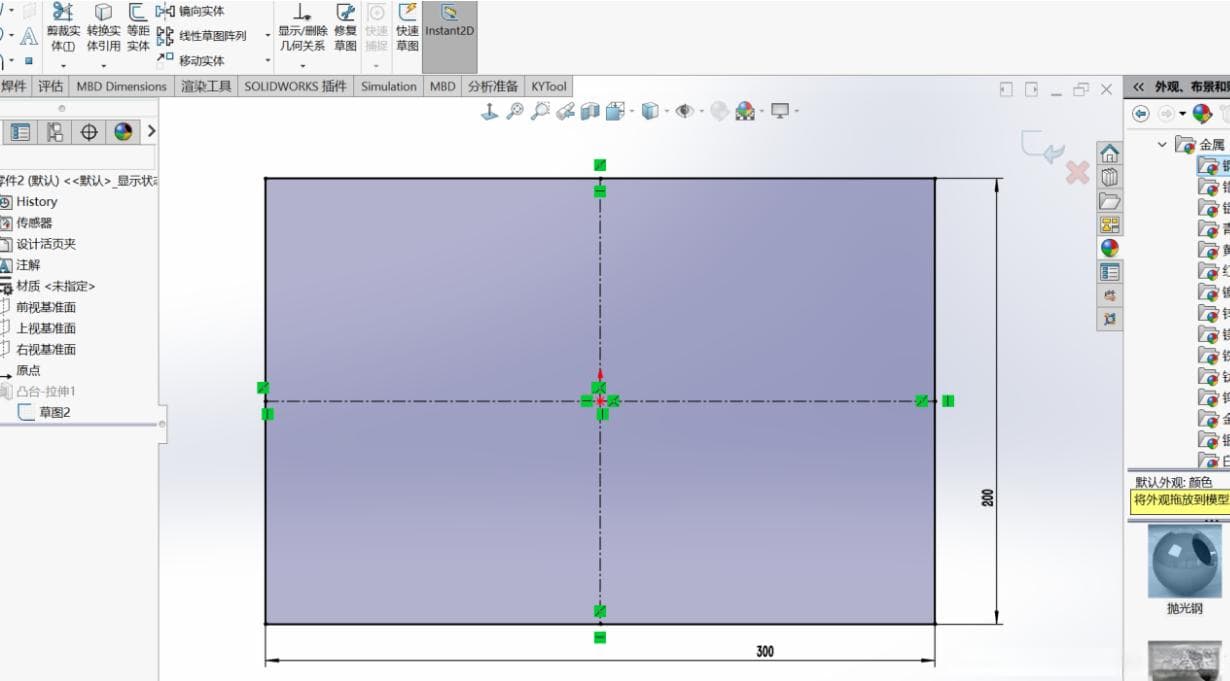This screenshot has height=681, width=1230.
Task: Select 凸台-拉伸1 feature in the tree
Action: 39,391
